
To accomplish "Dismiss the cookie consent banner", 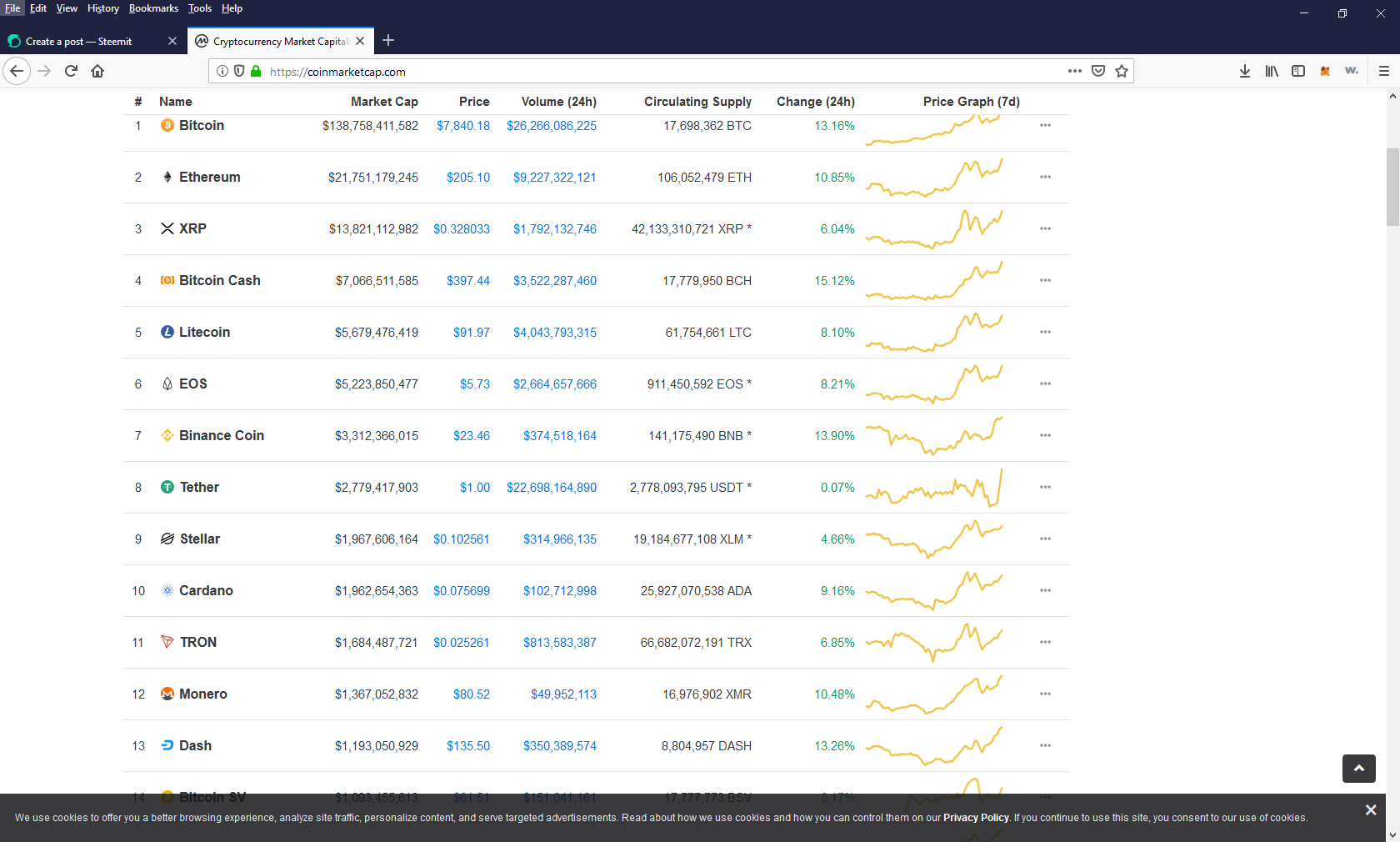I will (x=1371, y=809).
